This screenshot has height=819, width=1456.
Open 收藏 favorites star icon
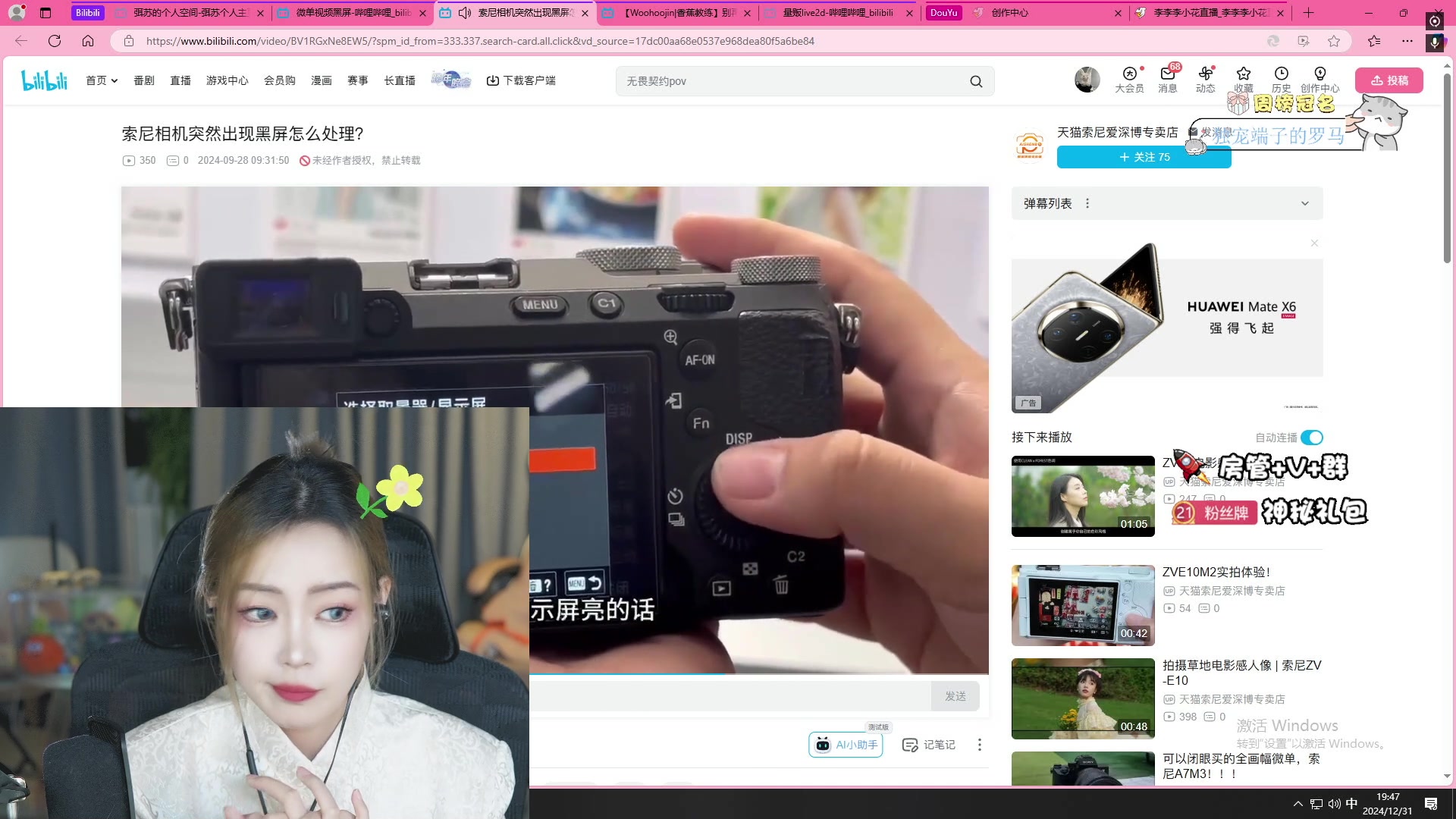point(1243,78)
